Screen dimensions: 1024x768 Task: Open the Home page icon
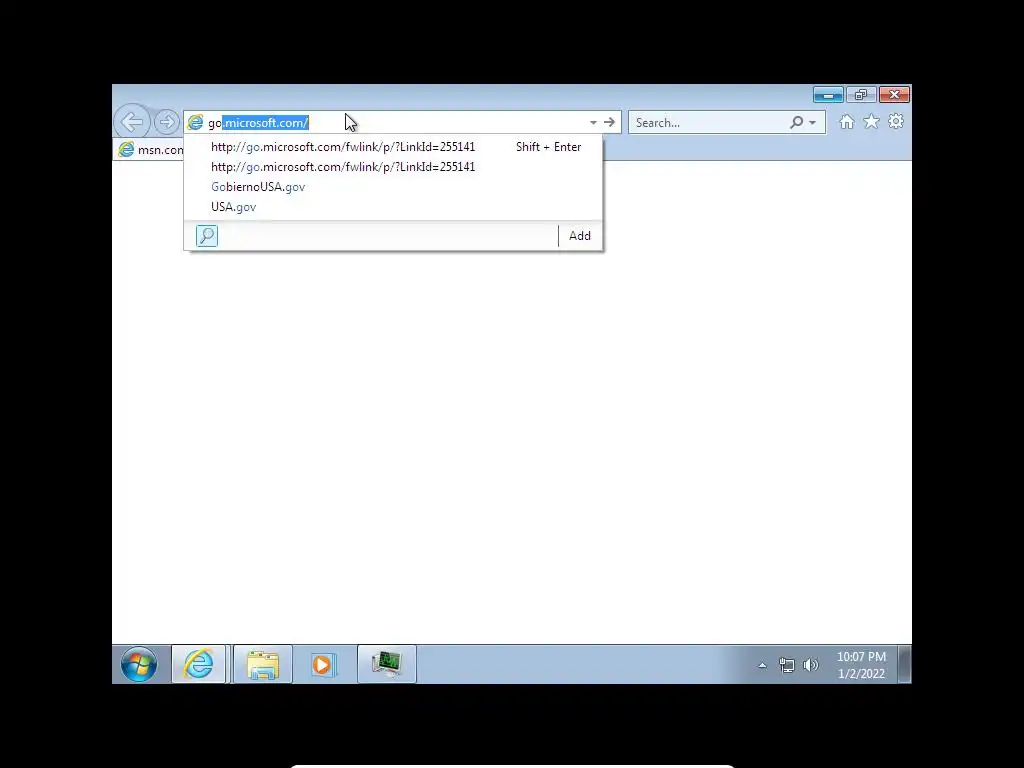coord(846,122)
